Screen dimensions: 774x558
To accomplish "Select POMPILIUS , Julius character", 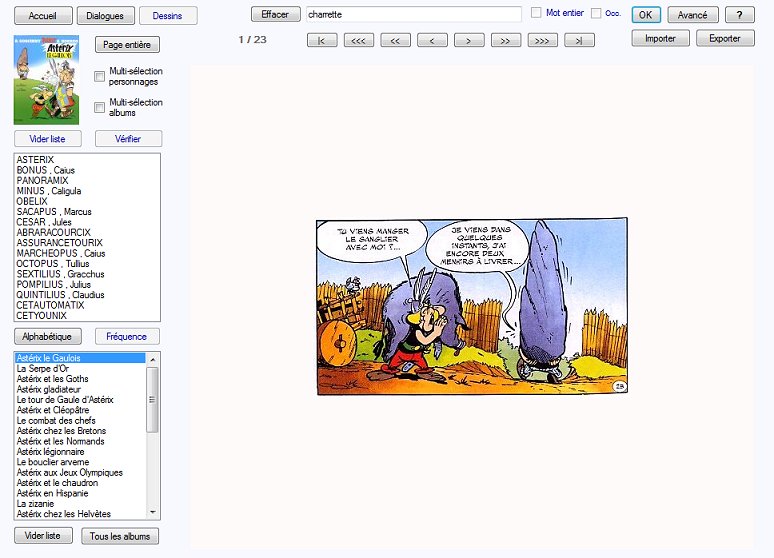I will (53, 284).
